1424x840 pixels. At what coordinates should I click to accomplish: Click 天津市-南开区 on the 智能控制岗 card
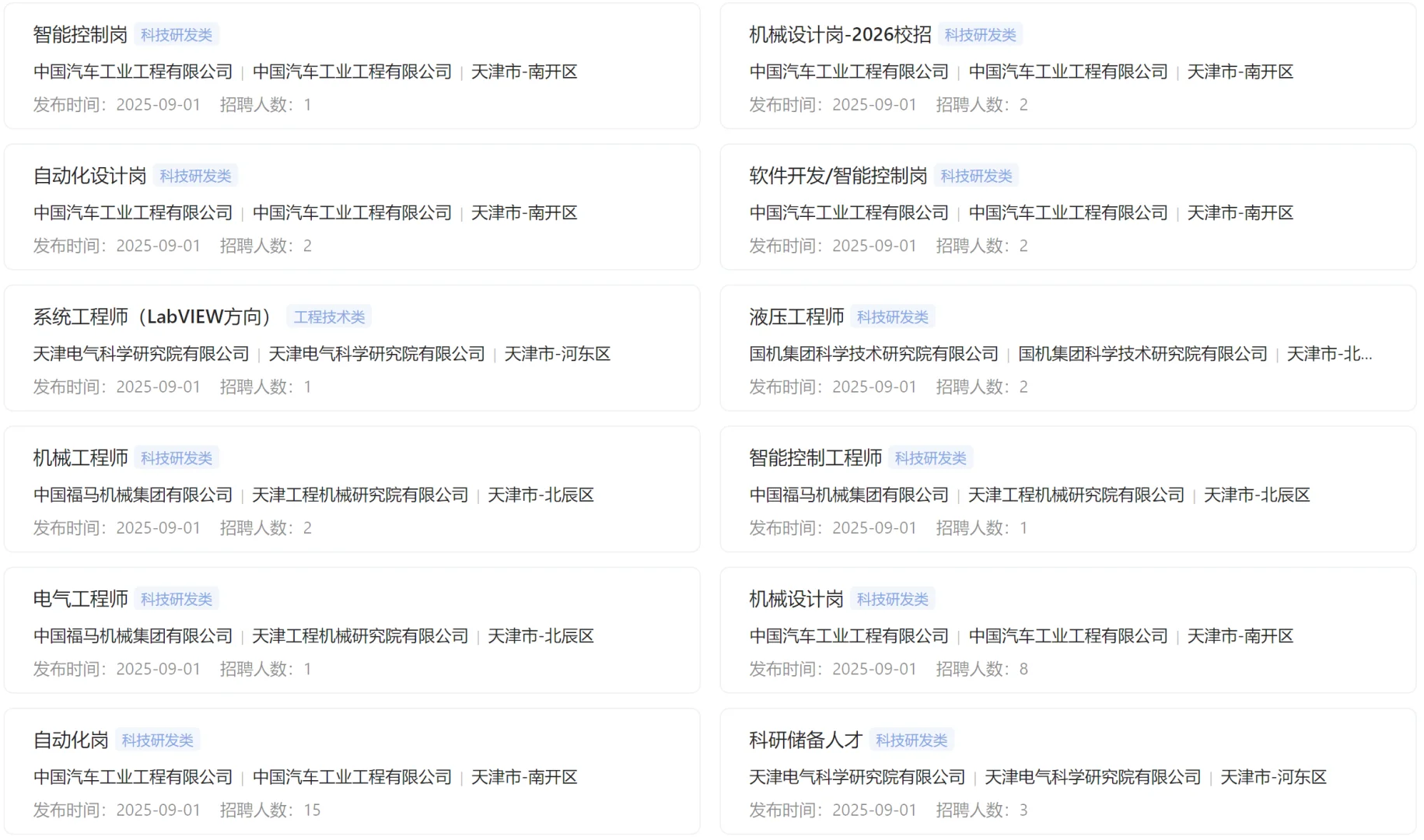tap(524, 72)
